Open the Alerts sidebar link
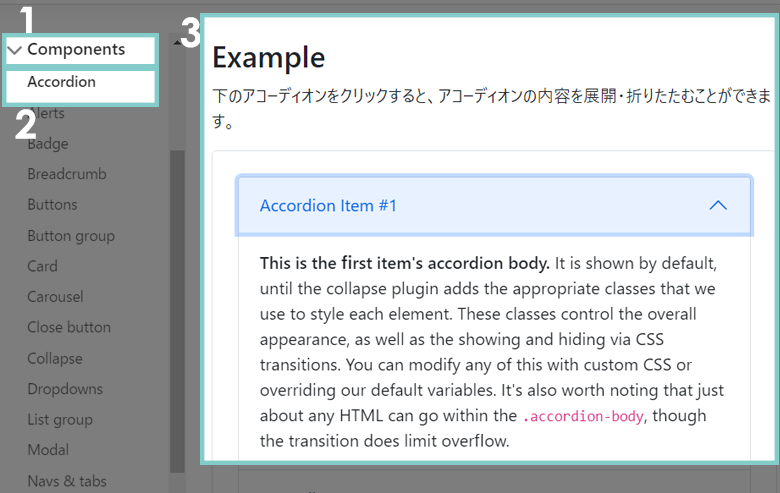This screenshot has height=493, width=780. 47,113
